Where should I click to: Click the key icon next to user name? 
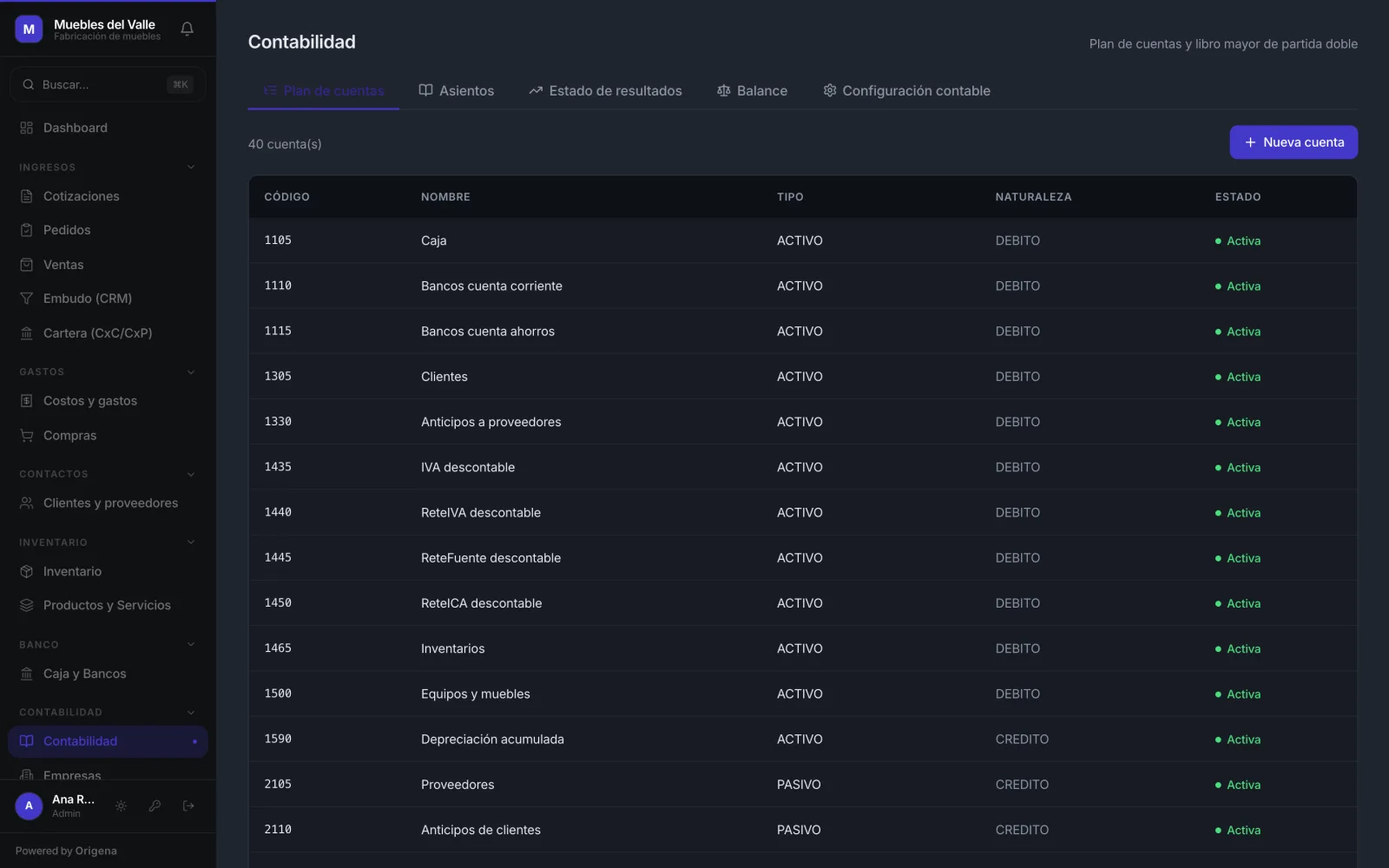click(x=155, y=806)
